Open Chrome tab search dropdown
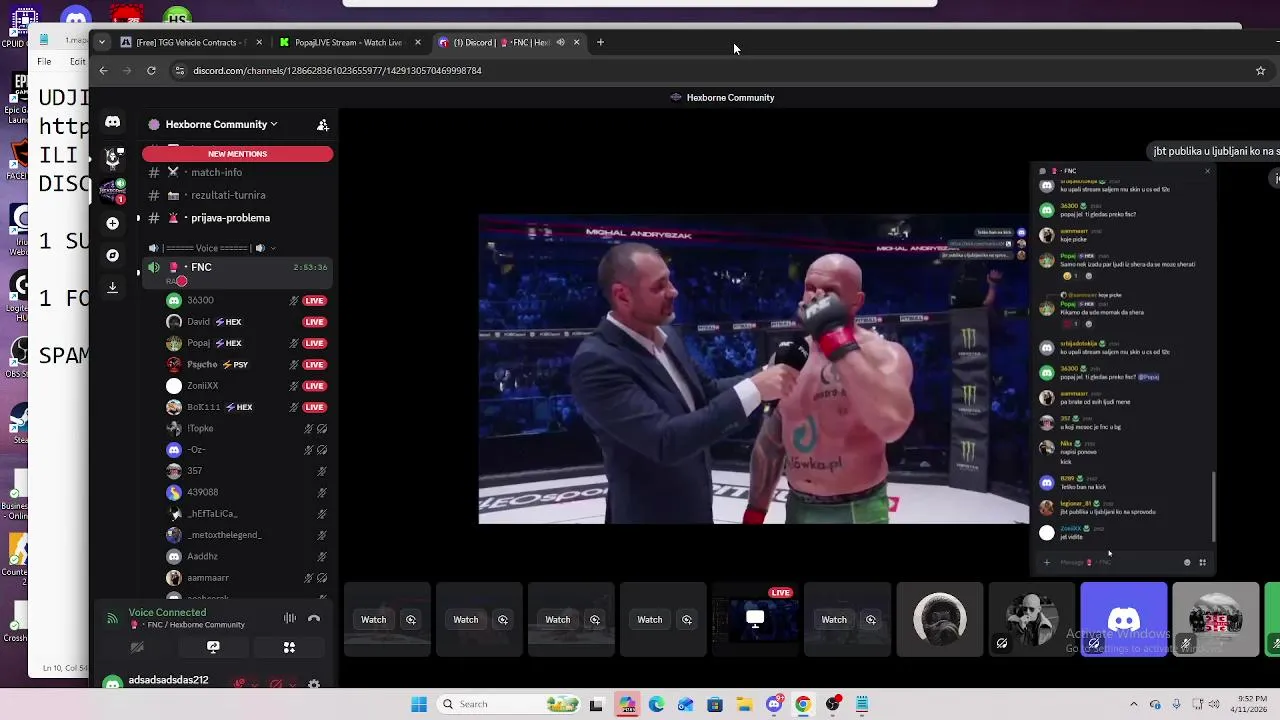 (102, 42)
